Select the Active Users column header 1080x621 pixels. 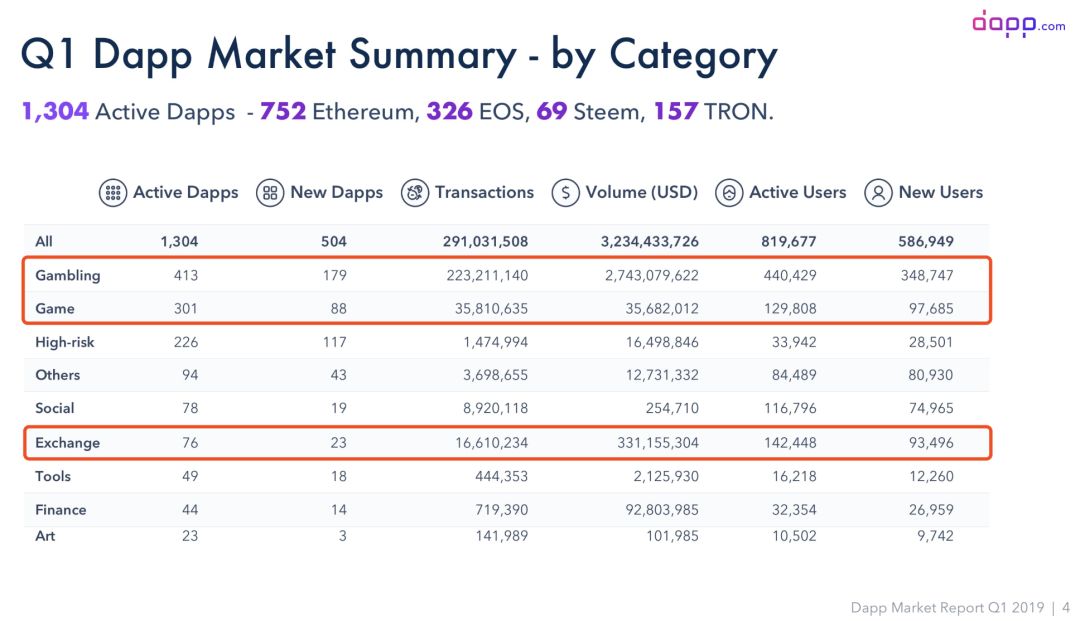[x=798, y=193]
